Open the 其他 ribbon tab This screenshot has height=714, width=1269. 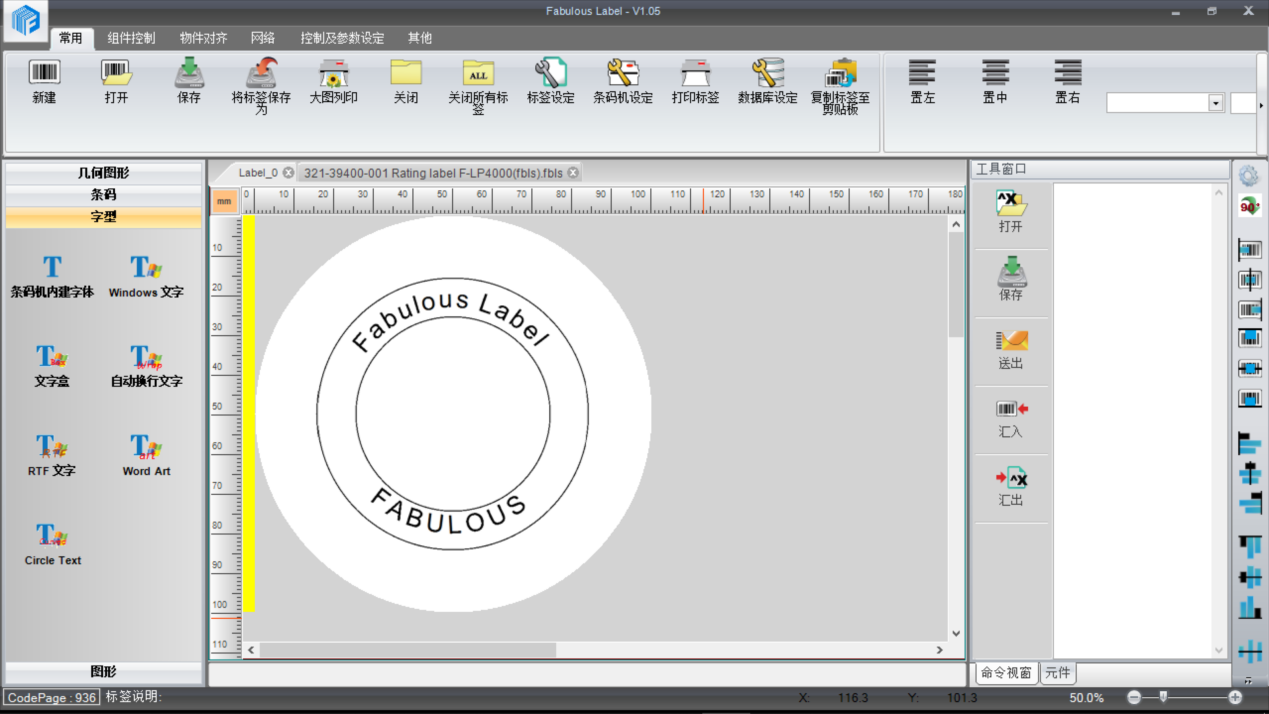[x=420, y=38]
